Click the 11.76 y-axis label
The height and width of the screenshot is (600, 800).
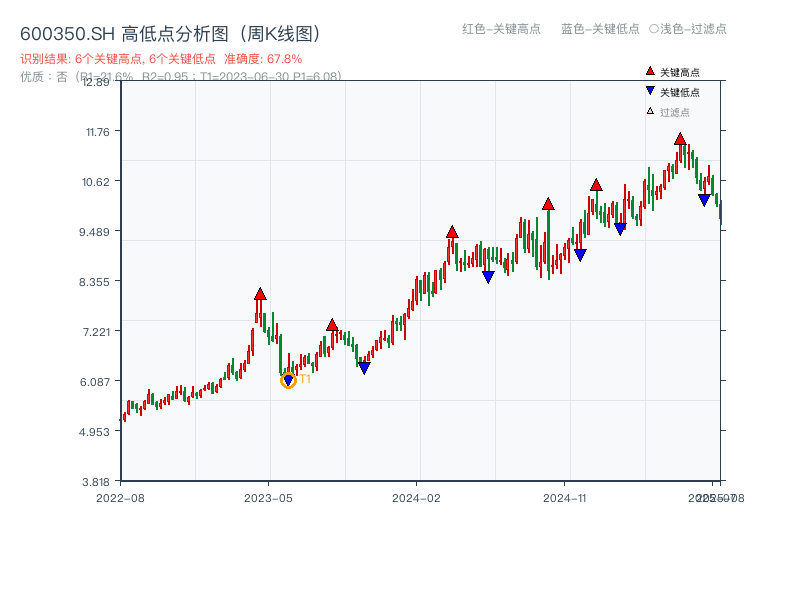pyautogui.click(x=97, y=132)
